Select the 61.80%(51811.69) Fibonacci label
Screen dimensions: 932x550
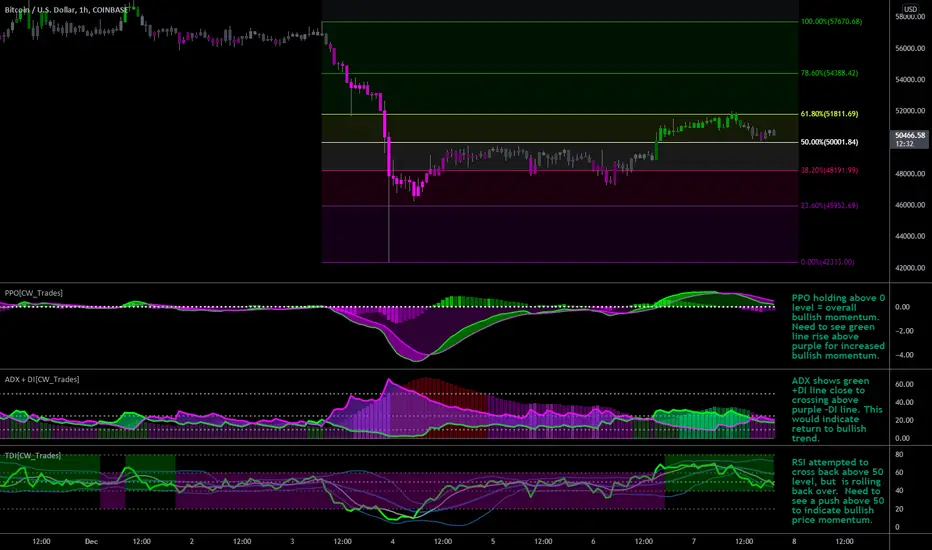(x=829, y=114)
